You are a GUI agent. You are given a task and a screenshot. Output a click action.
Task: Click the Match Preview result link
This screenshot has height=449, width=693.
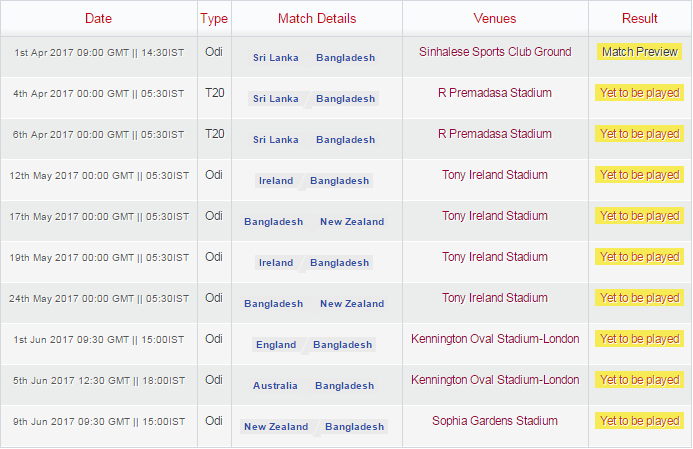[639, 52]
